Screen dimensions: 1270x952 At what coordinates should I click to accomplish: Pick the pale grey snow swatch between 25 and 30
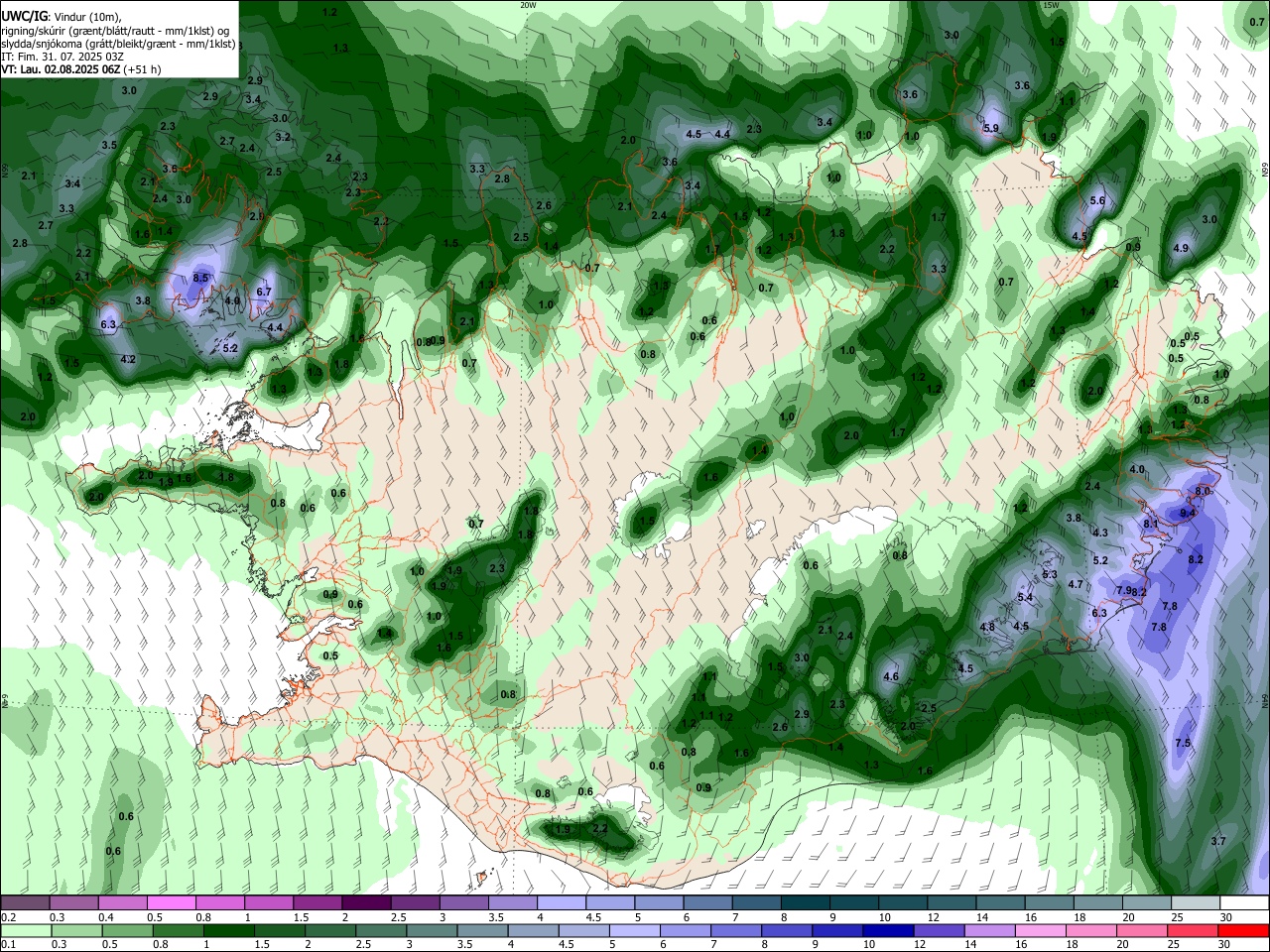coord(1196,903)
